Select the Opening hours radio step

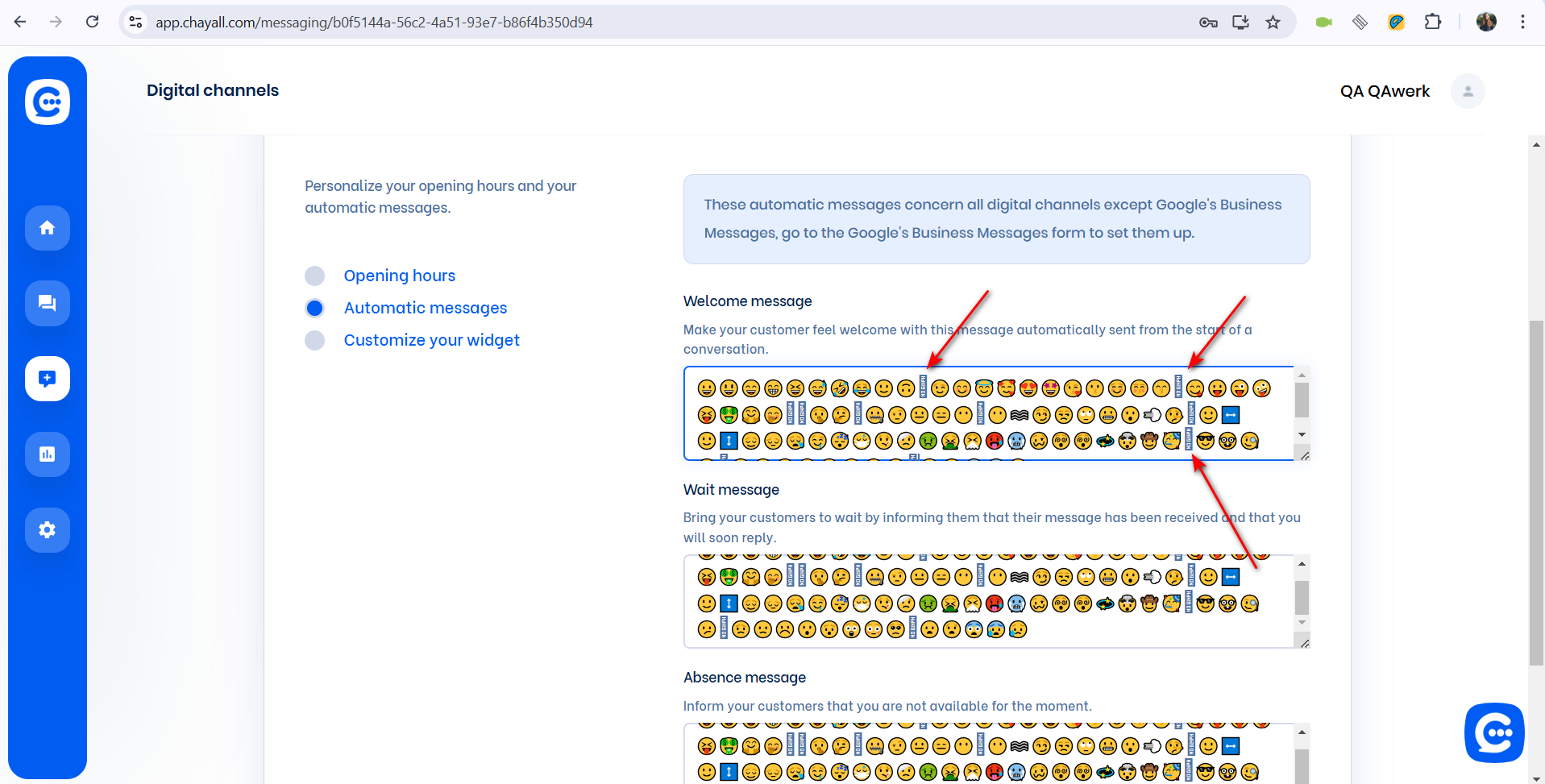(315, 276)
